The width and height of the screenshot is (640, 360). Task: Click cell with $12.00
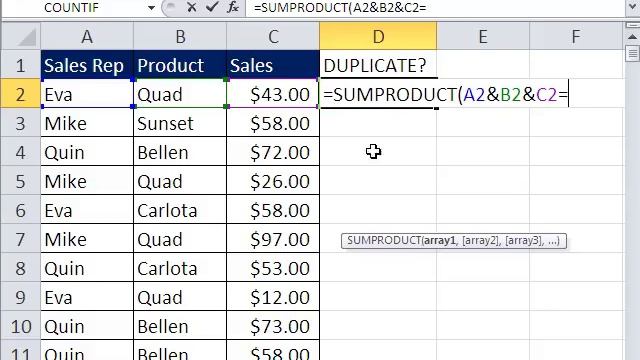(x=273, y=297)
